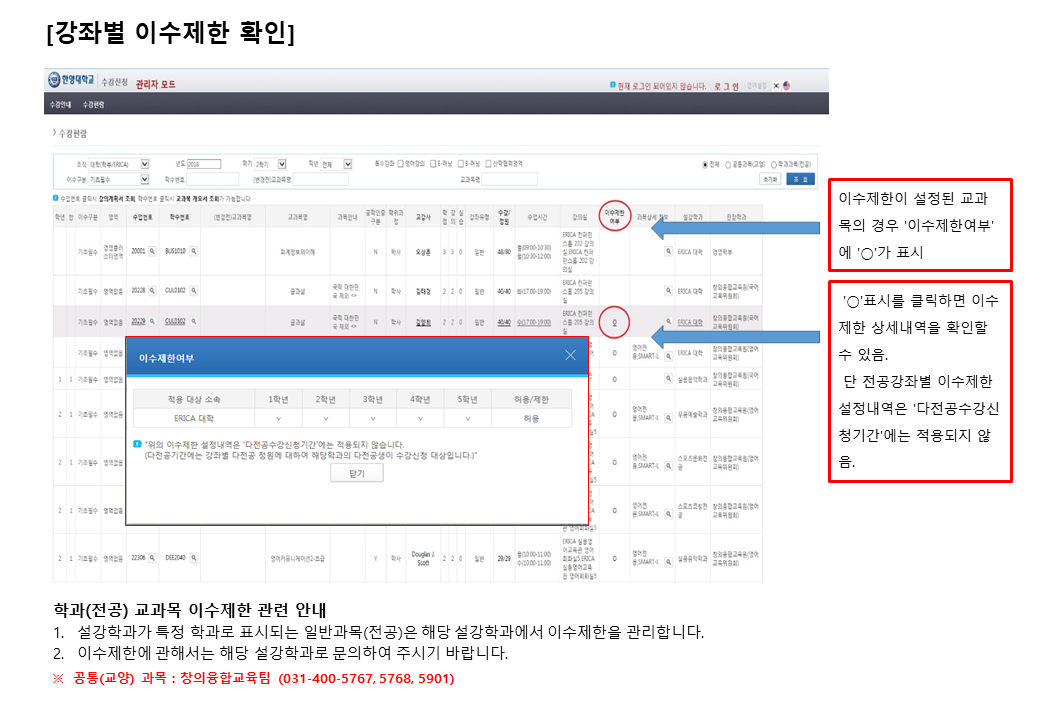
Task: Click magnifier icon next to 수업번호 20228
Action: tap(152, 291)
